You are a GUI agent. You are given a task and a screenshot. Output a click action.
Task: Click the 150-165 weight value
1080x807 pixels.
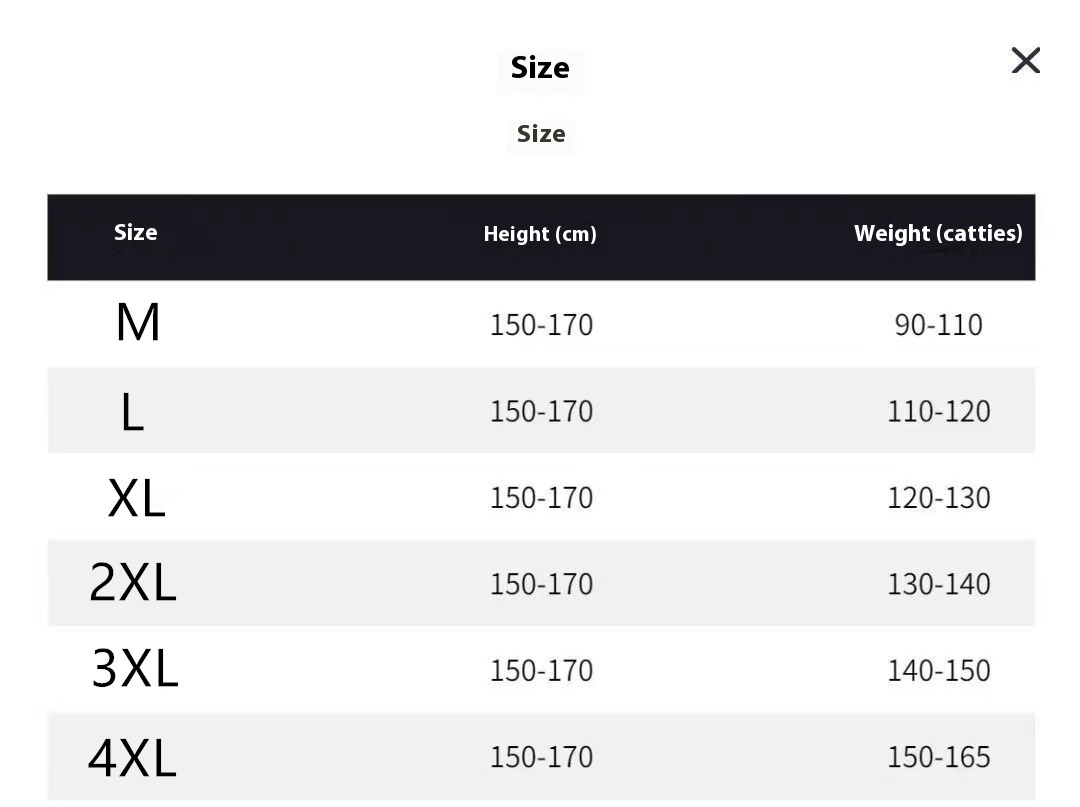pyautogui.click(x=938, y=757)
